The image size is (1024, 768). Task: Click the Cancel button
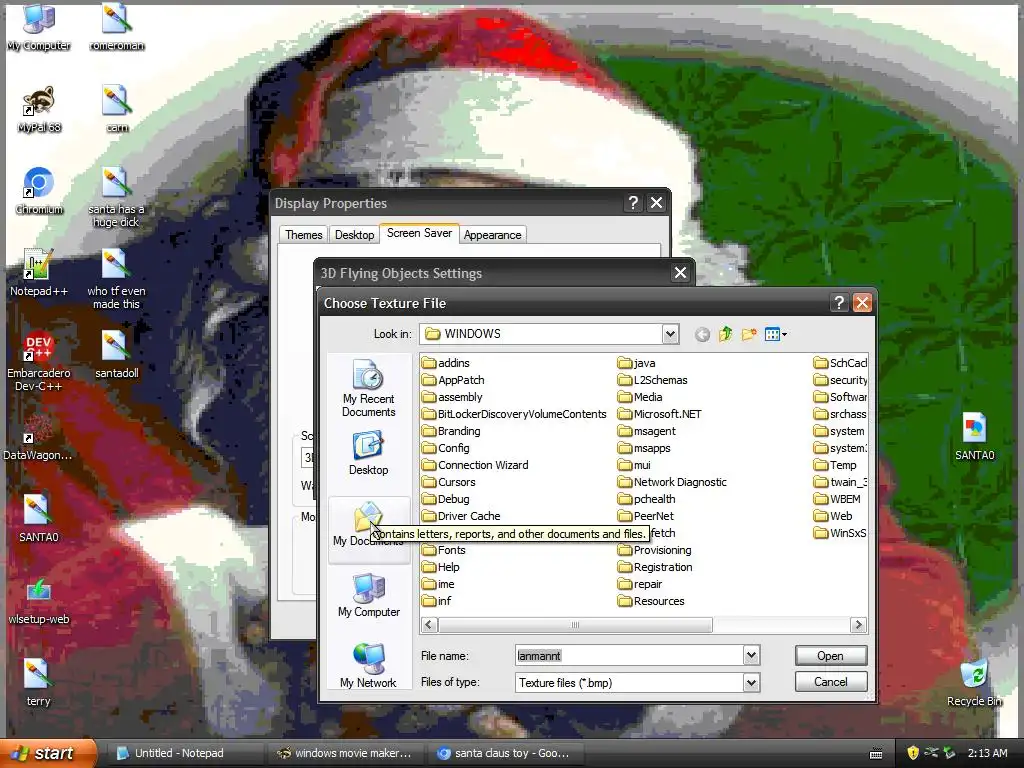(831, 682)
